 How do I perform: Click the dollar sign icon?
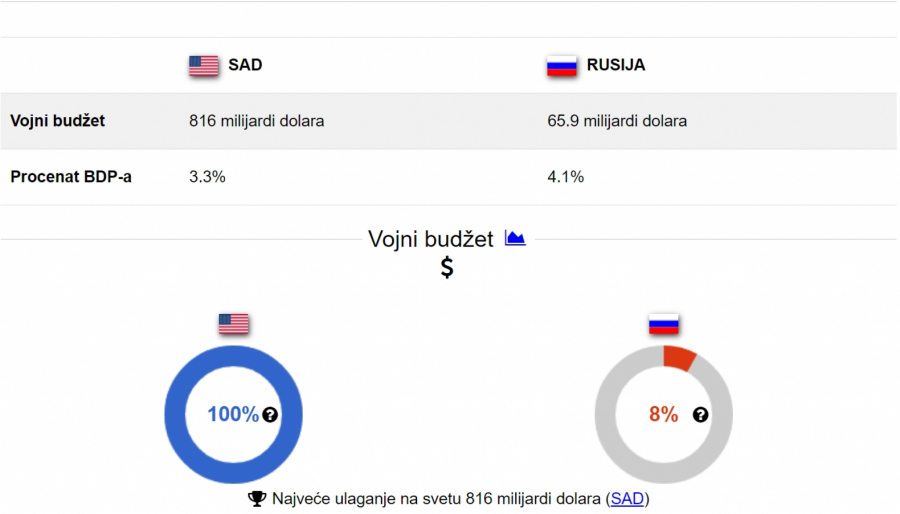(447, 267)
